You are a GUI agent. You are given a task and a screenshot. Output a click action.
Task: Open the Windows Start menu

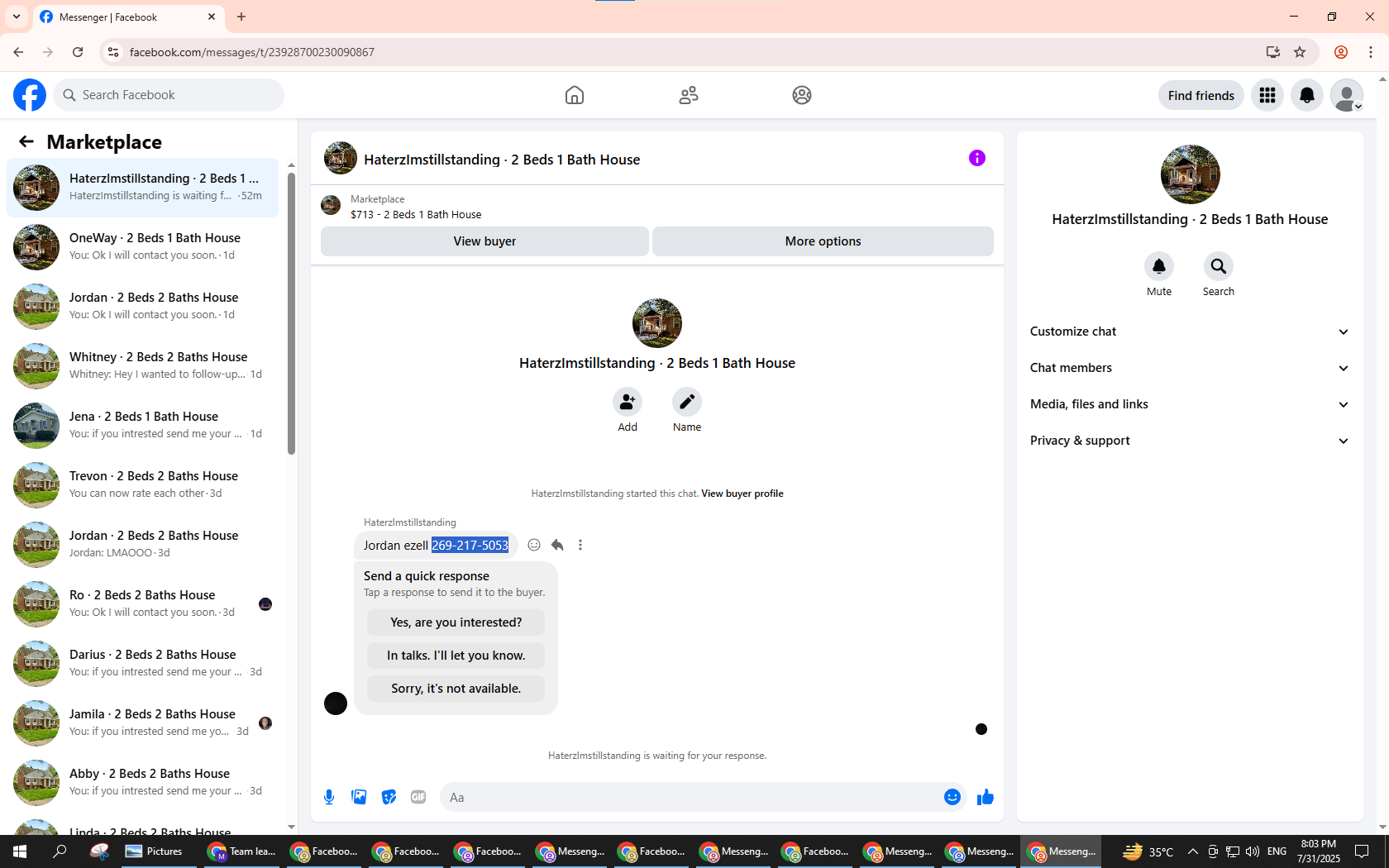[x=20, y=851]
